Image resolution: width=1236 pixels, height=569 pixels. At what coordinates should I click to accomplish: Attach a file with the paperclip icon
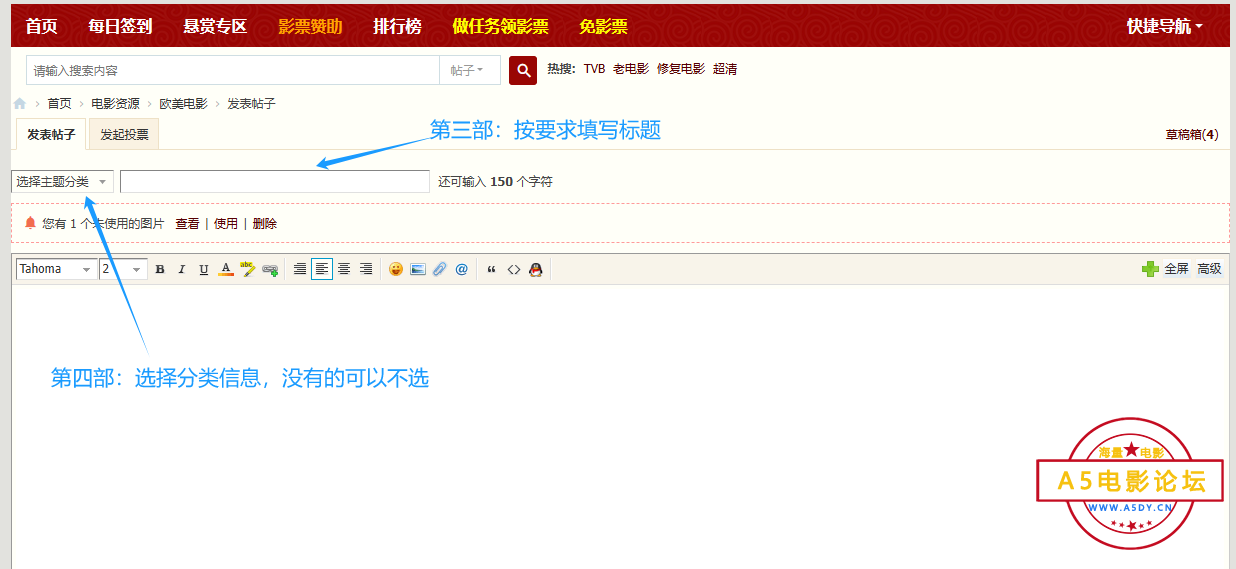440,269
